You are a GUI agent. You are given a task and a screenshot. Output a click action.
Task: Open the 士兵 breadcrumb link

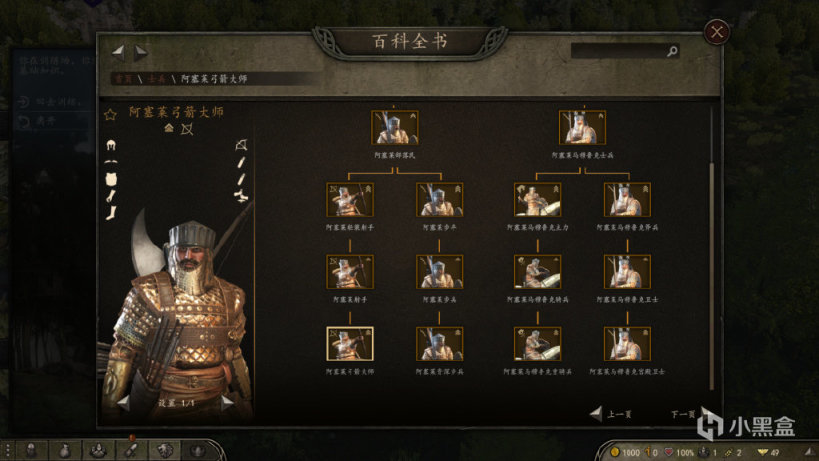coord(156,79)
